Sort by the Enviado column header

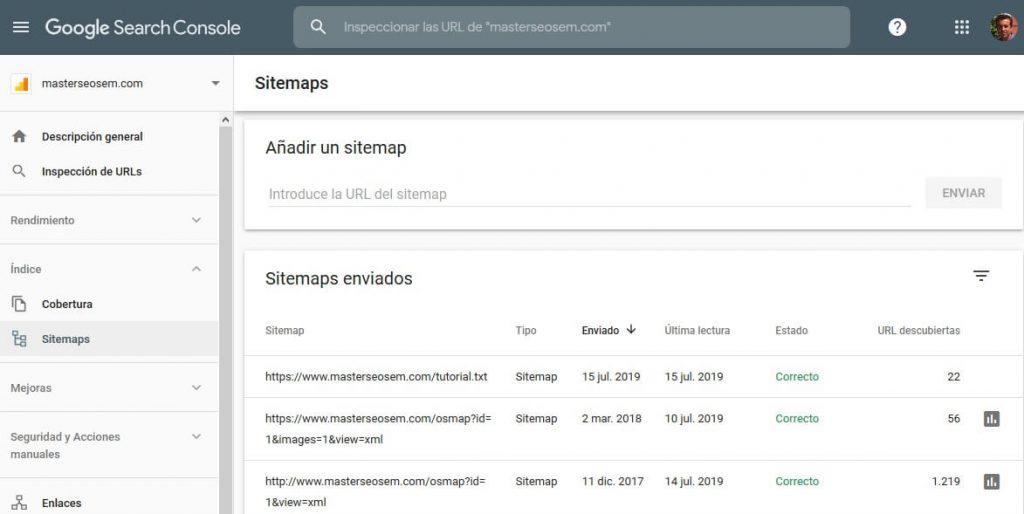(600, 330)
